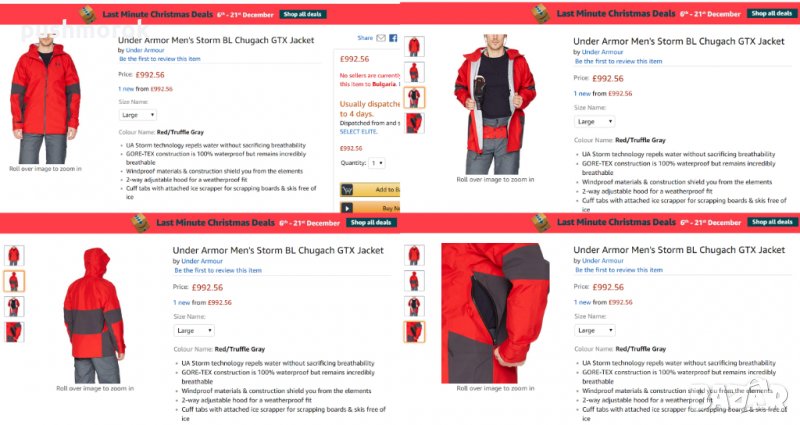This screenshot has height=425, width=800.
Task: Select the pocket close-up thumbnail beside the pocket close-up image
Action: (414, 332)
